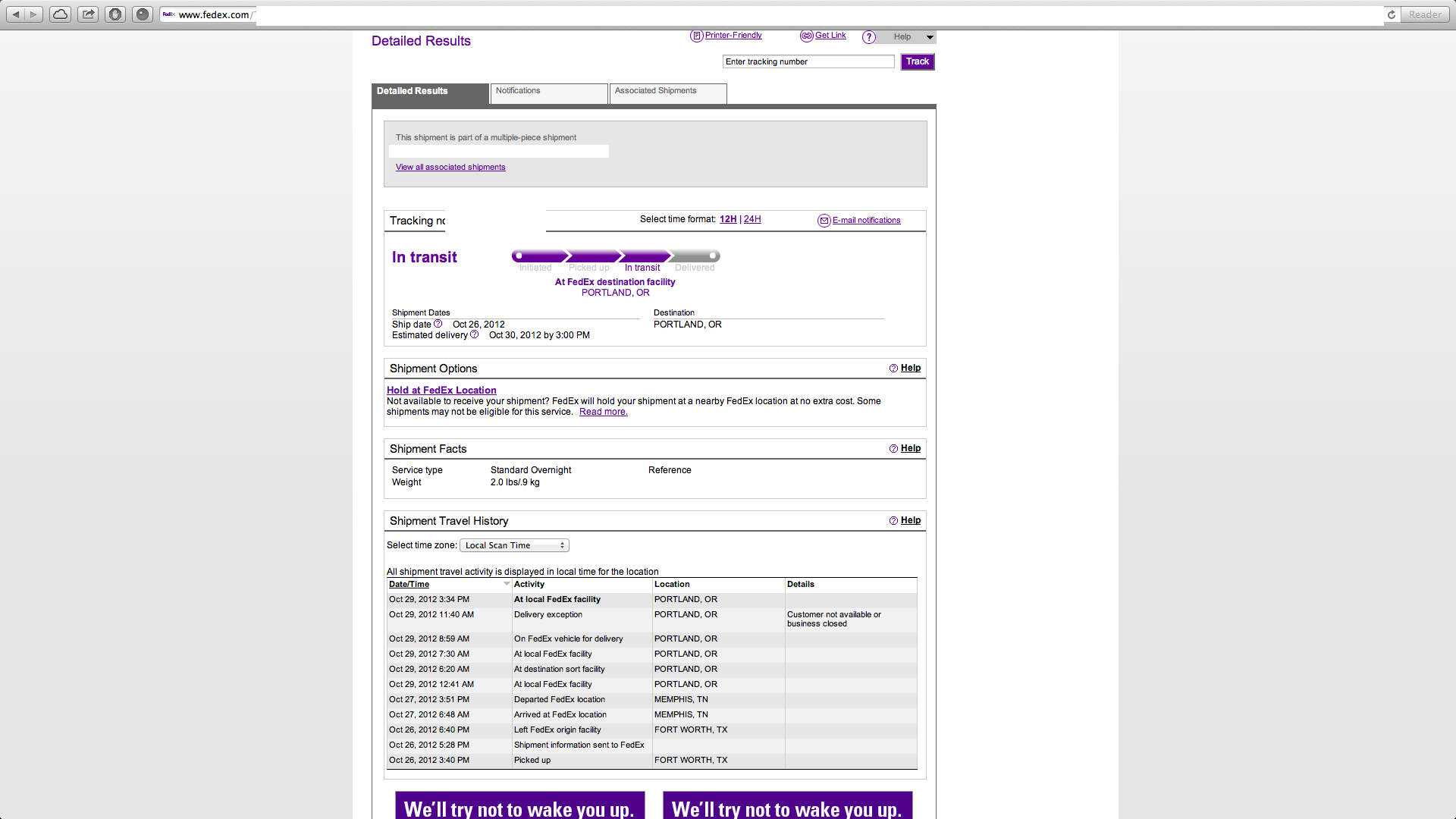1456x819 pixels.
Task: Click the Printer-Friendly page icon
Action: pyautogui.click(x=696, y=36)
